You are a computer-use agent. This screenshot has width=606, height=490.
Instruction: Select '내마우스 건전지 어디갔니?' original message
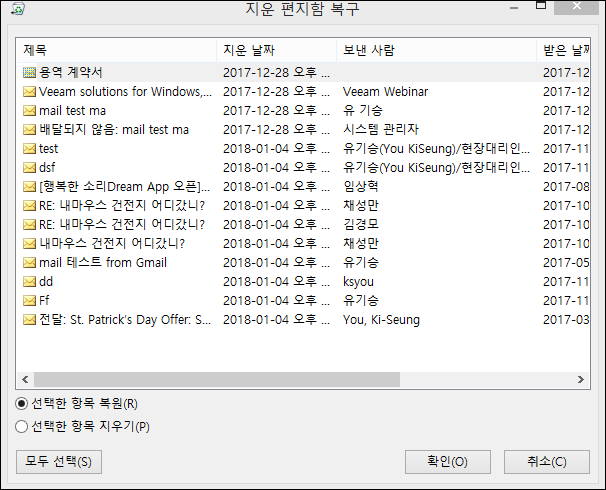pos(112,243)
